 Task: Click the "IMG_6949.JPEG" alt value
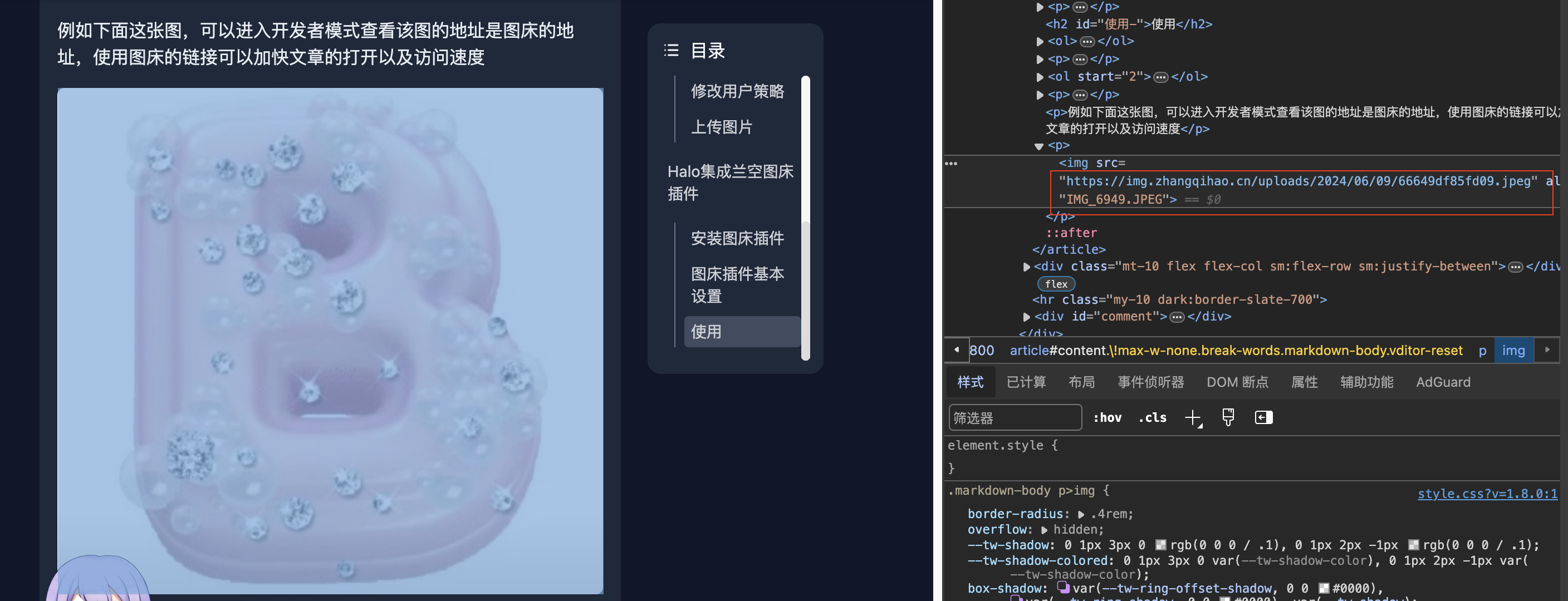(x=1114, y=200)
